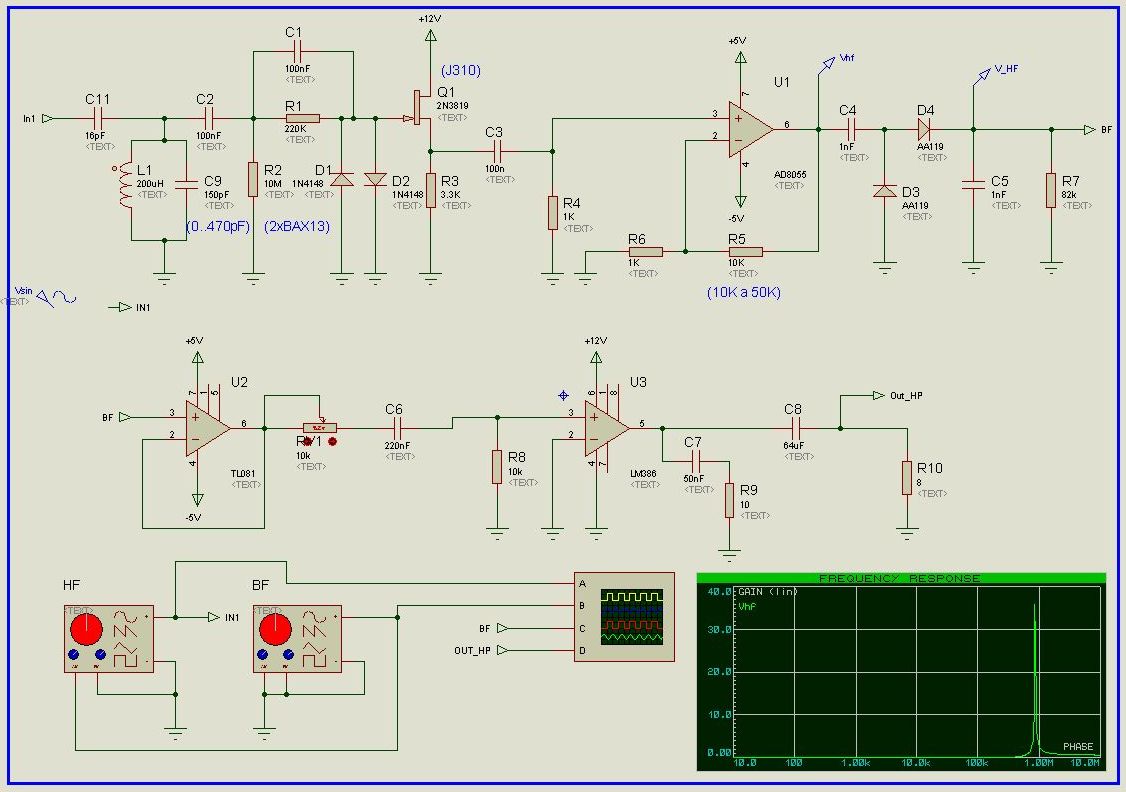Click the 'TL081' part label
Screen dimensions: 1126x792
(x=243, y=474)
